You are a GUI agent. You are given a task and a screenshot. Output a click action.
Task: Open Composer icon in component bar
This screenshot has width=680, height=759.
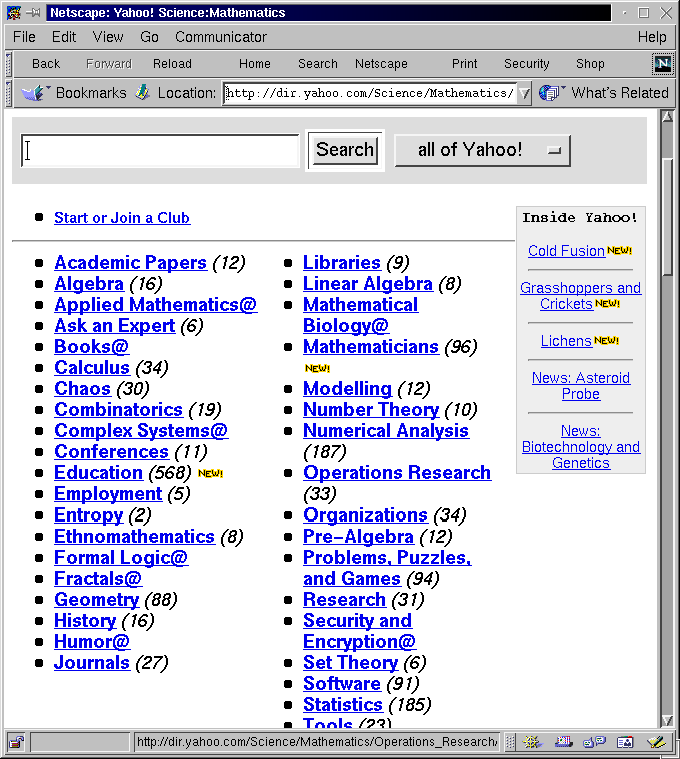coord(656,742)
